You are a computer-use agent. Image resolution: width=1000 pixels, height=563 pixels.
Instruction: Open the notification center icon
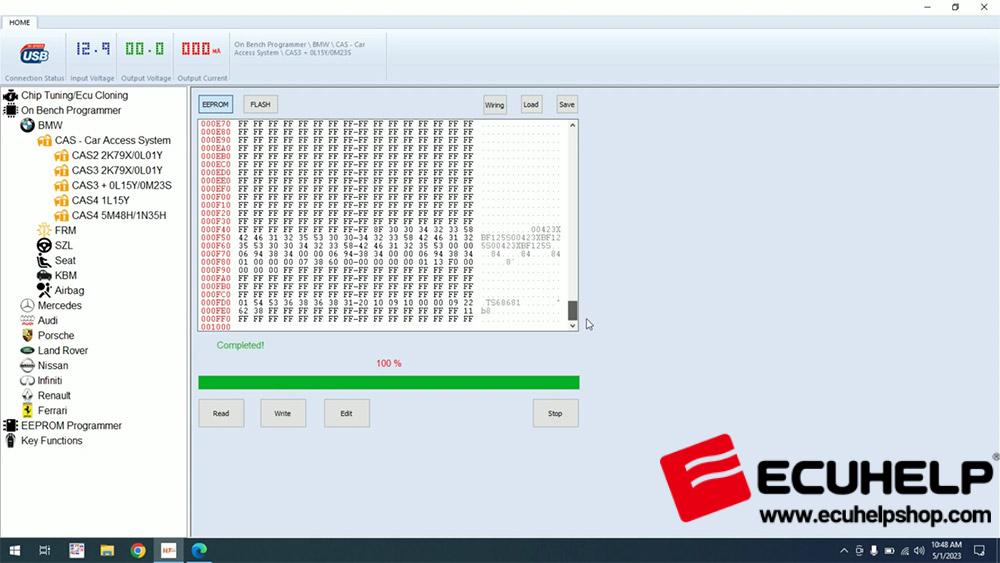click(x=980, y=551)
